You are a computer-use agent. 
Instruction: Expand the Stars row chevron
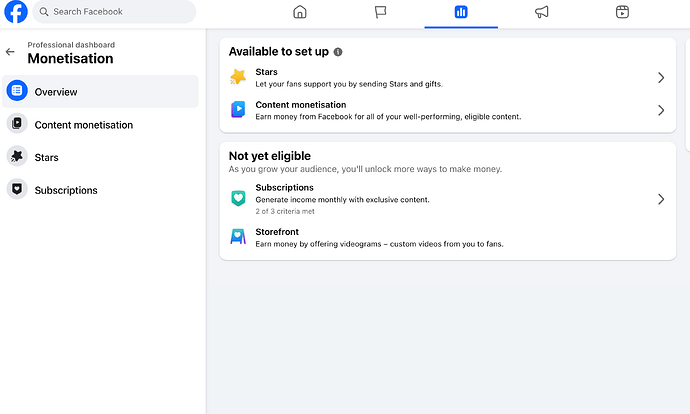[661, 78]
